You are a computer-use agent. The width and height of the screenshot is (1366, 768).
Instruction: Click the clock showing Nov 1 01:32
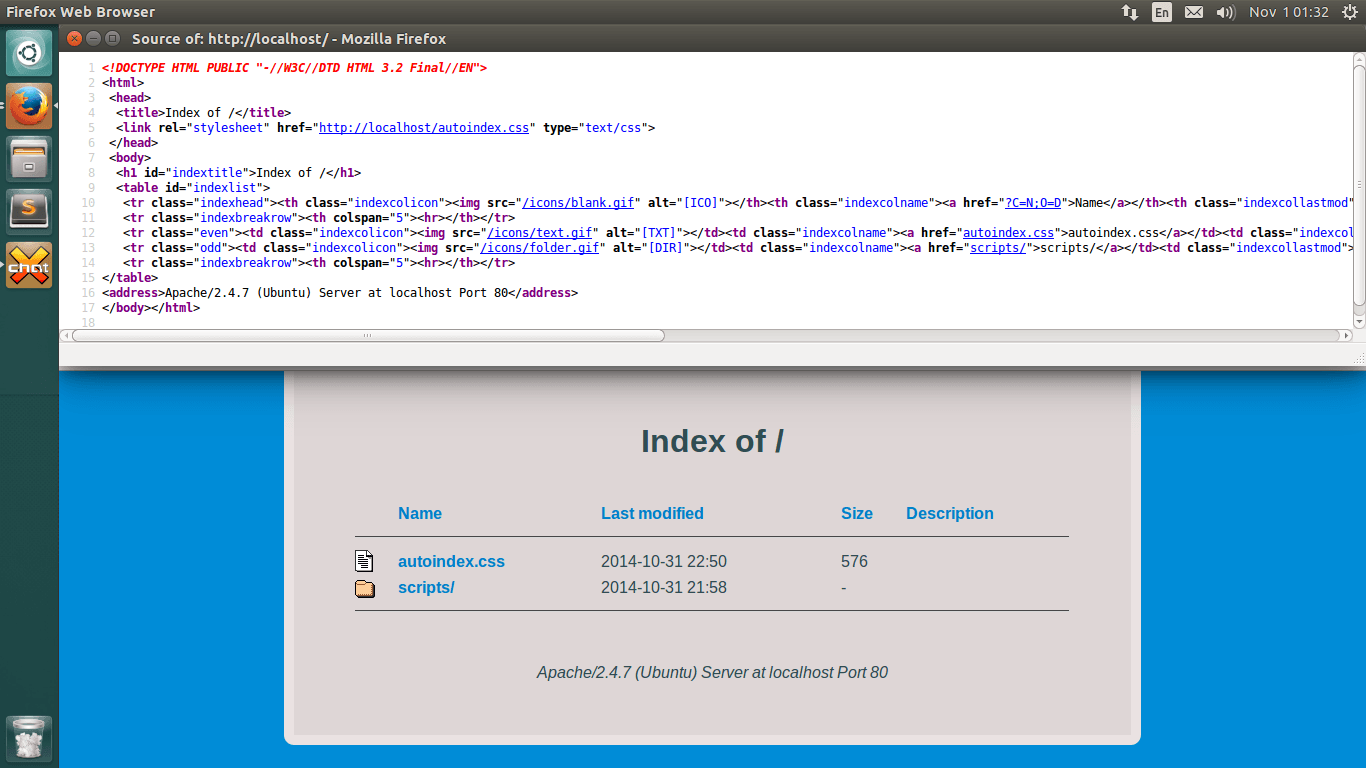[1289, 12]
